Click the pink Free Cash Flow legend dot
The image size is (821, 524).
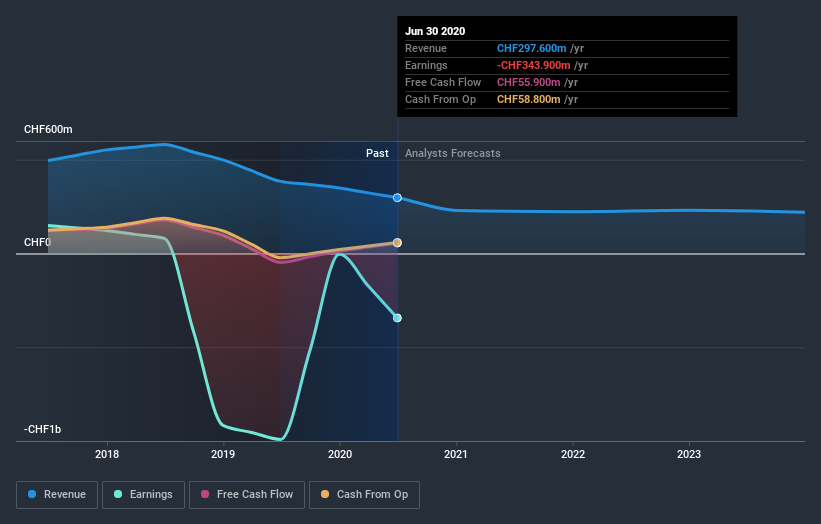point(205,494)
